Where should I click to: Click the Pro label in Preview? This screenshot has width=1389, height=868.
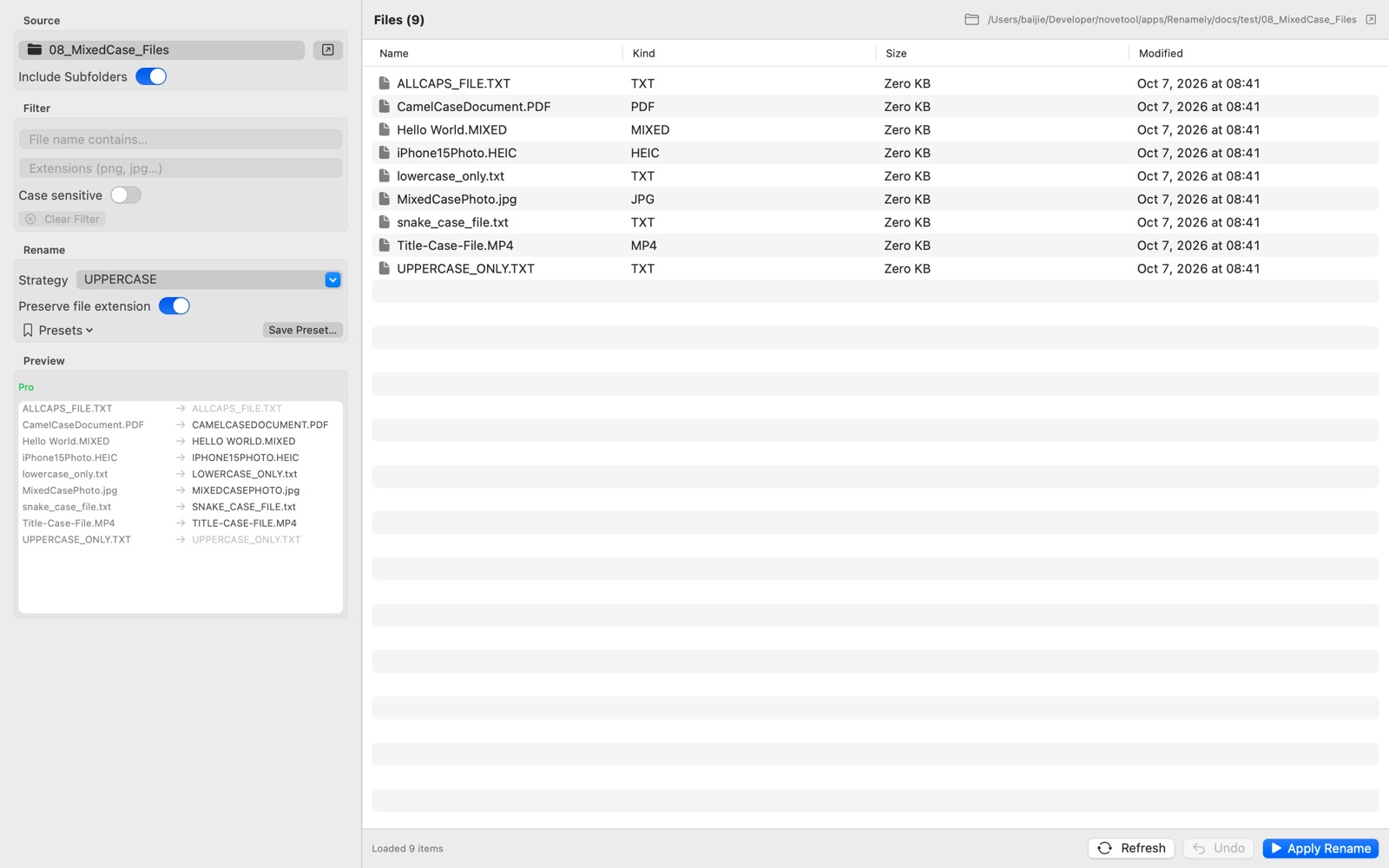coord(26,387)
